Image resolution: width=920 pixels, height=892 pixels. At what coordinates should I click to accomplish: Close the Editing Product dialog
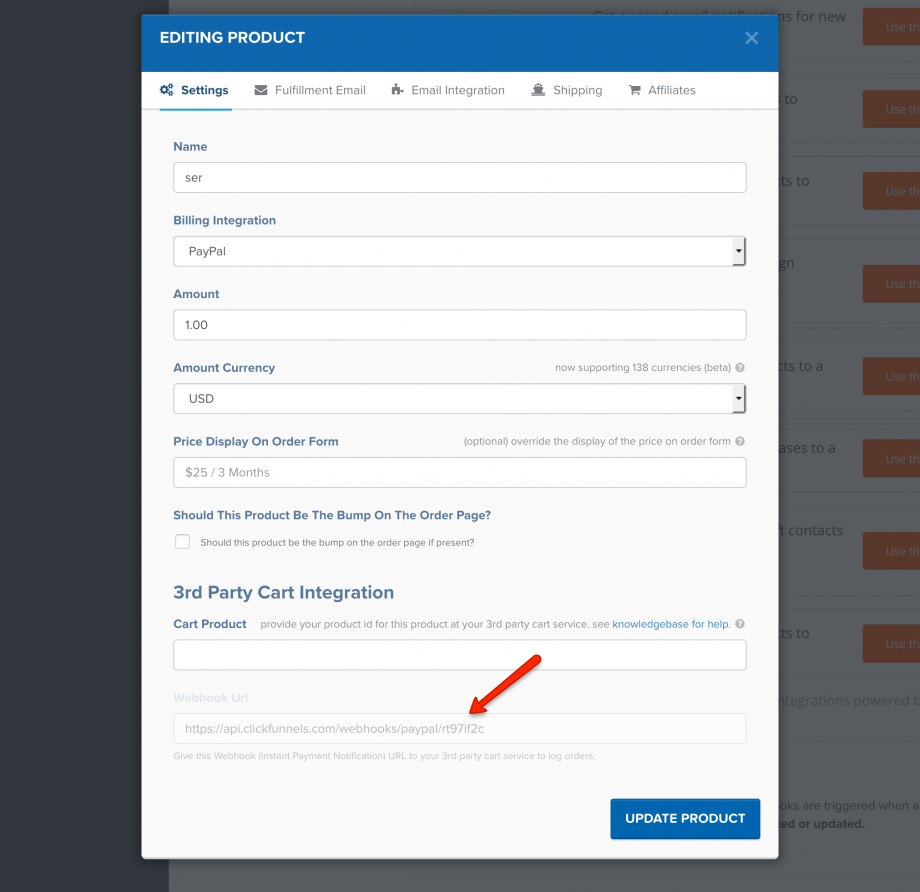[752, 38]
